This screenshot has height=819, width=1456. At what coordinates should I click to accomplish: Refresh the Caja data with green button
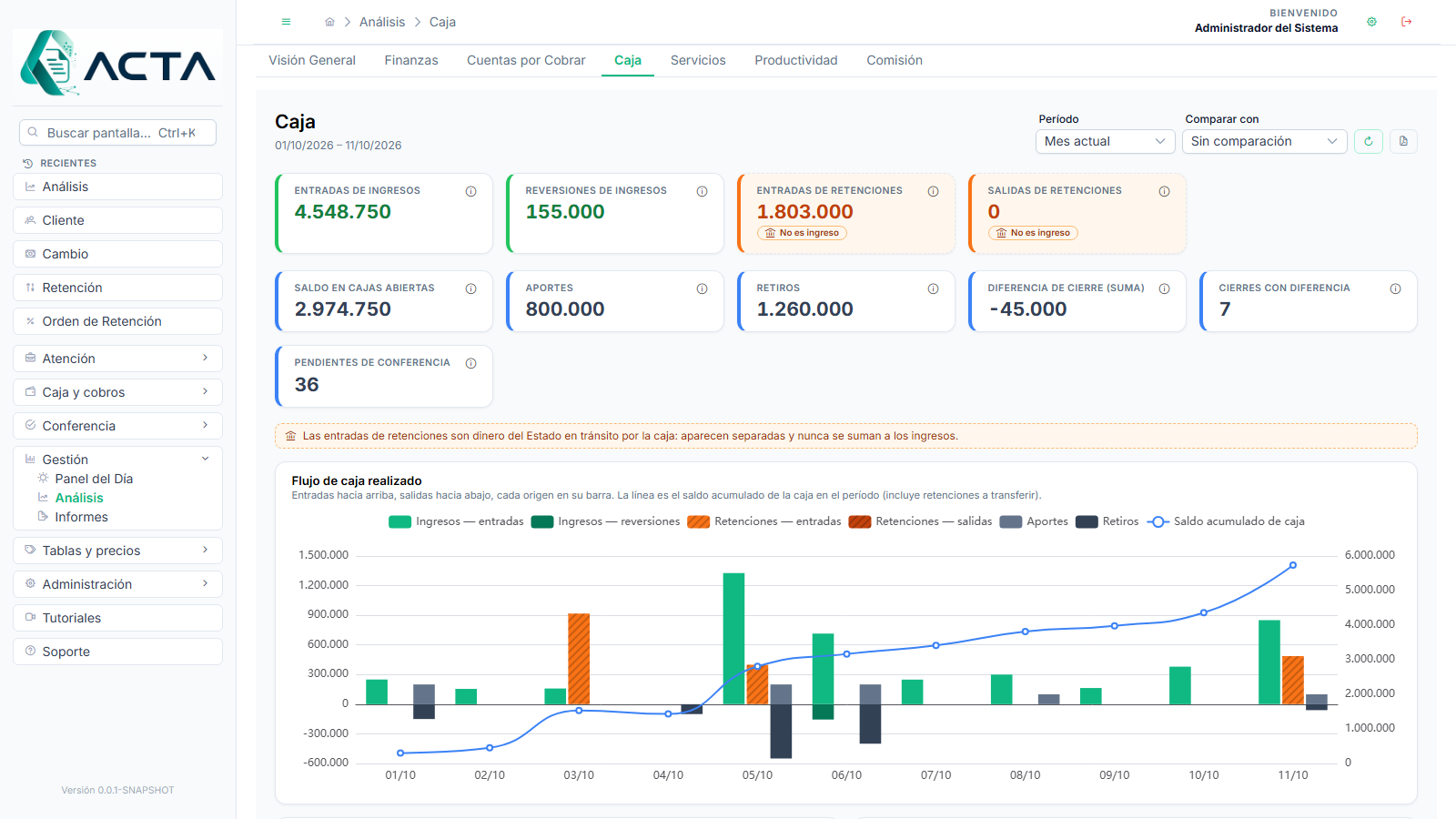pyautogui.click(x=1369, y=141)
